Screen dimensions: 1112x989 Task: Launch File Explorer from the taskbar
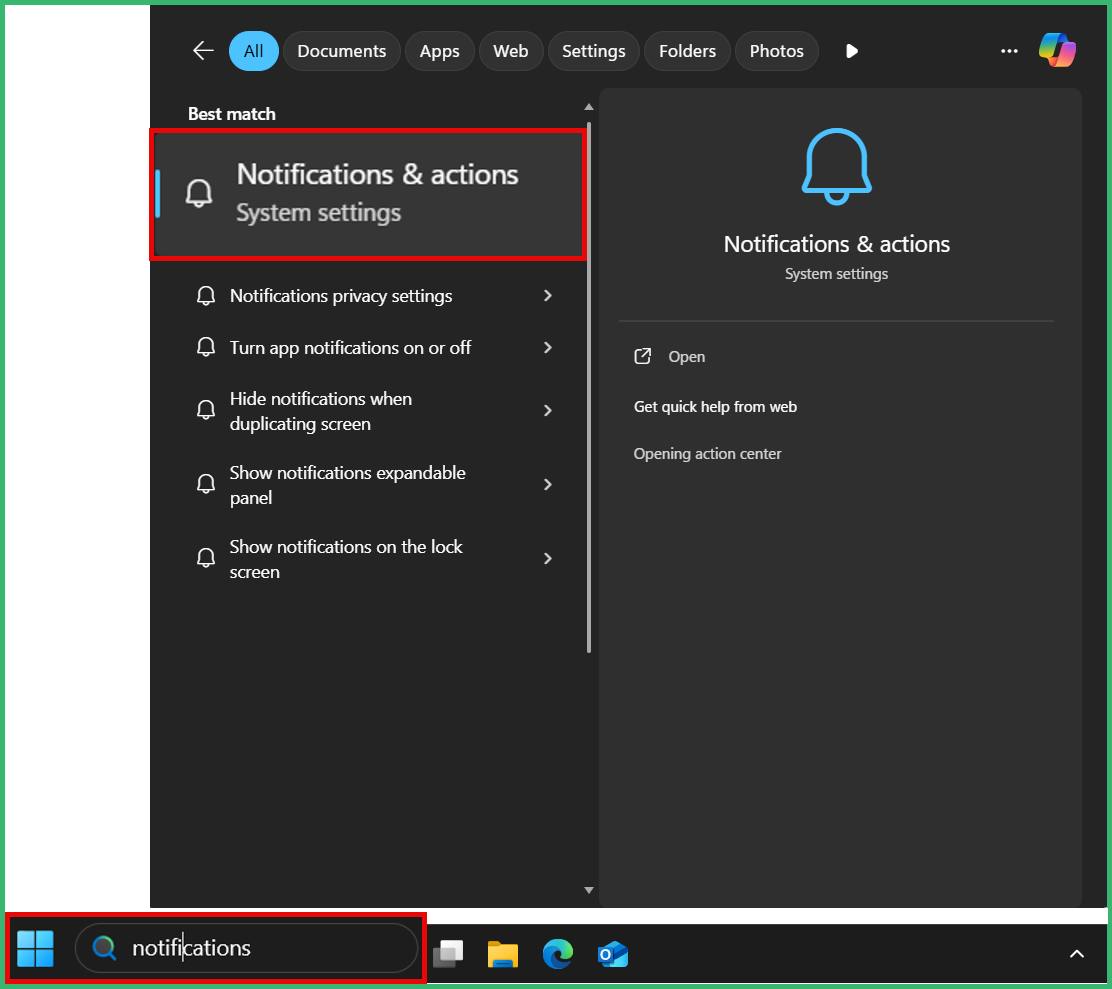click(503, 954)
